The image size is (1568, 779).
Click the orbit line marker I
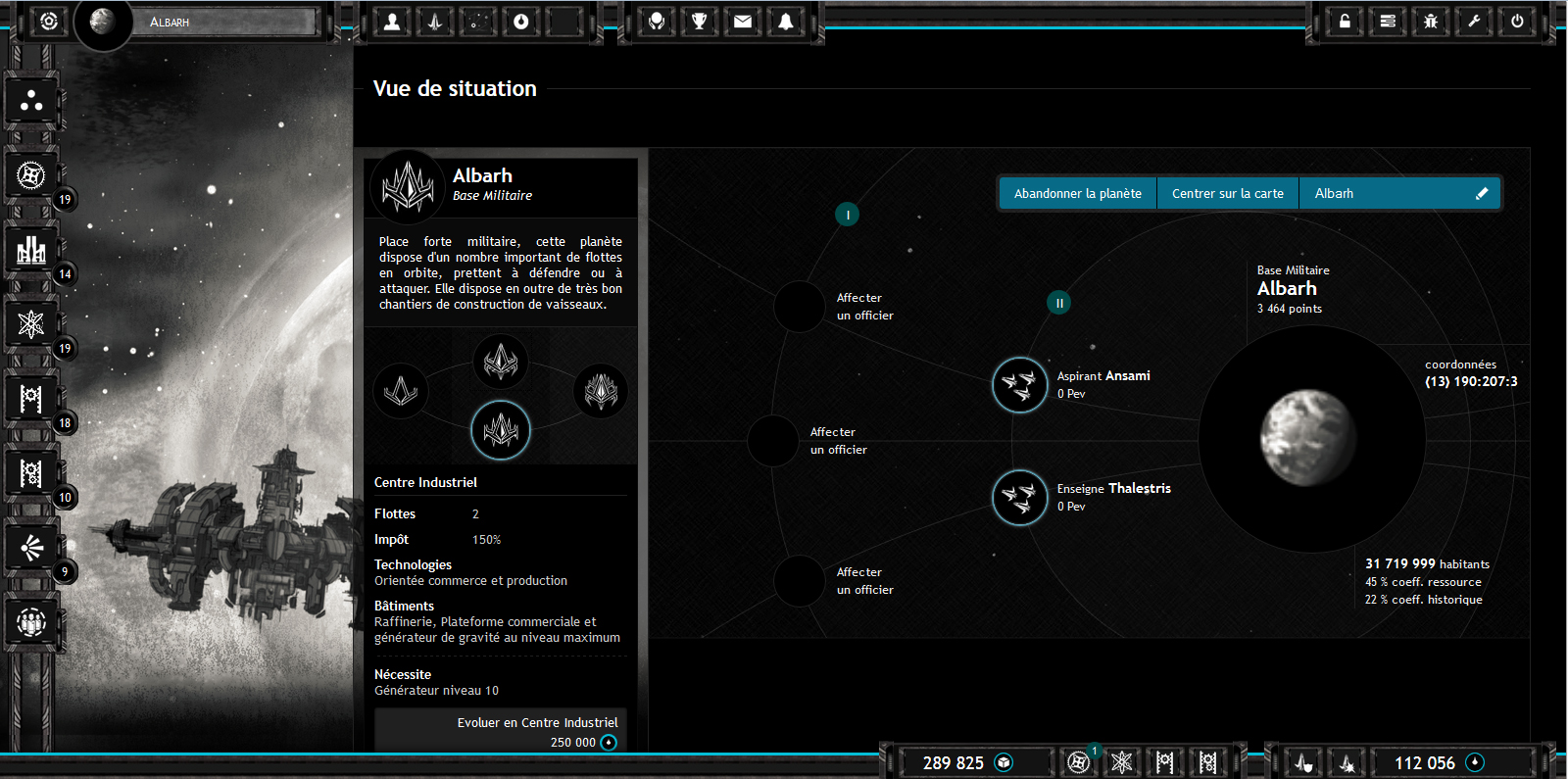[x=848, y=215]
